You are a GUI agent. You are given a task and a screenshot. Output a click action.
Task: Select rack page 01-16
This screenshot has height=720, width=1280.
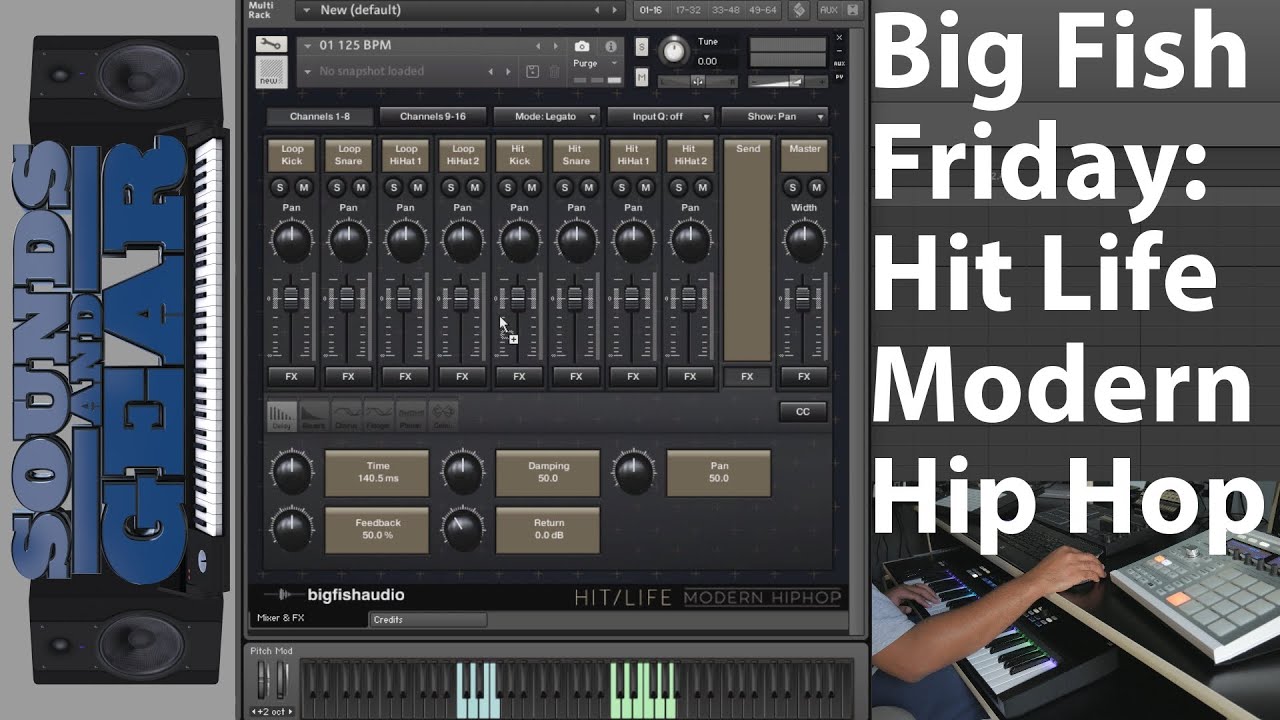tap(650, 10)
